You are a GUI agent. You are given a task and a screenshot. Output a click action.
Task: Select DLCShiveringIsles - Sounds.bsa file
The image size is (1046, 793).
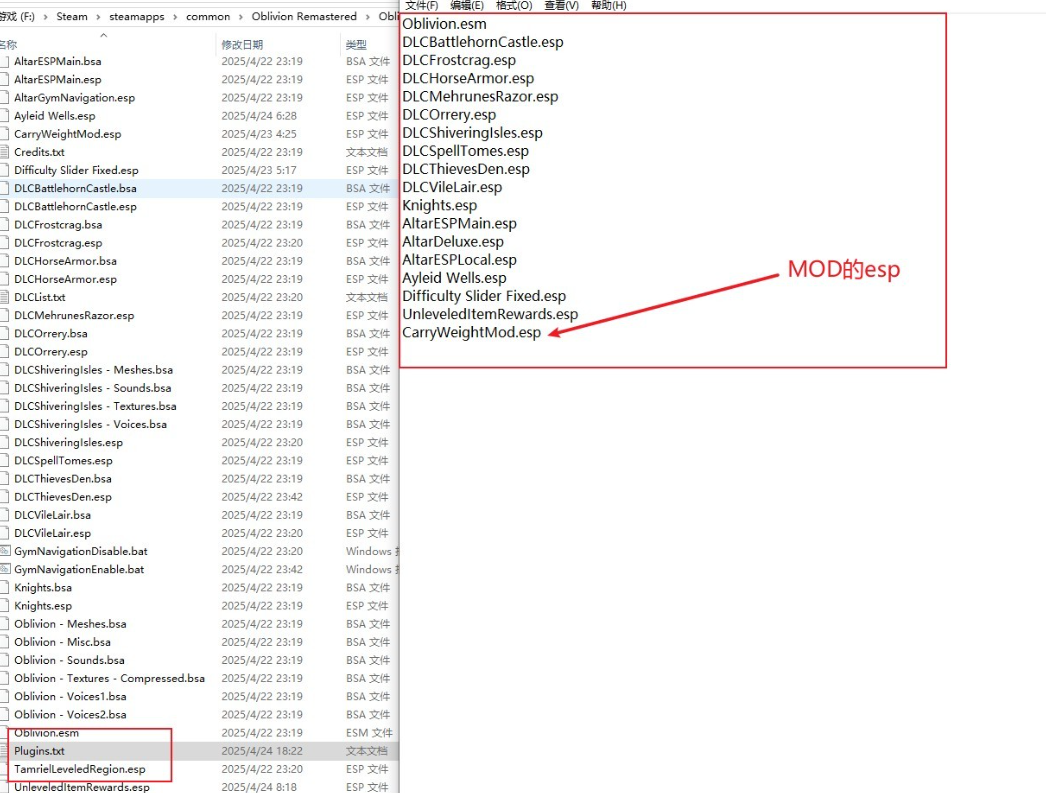coord(93,388)
